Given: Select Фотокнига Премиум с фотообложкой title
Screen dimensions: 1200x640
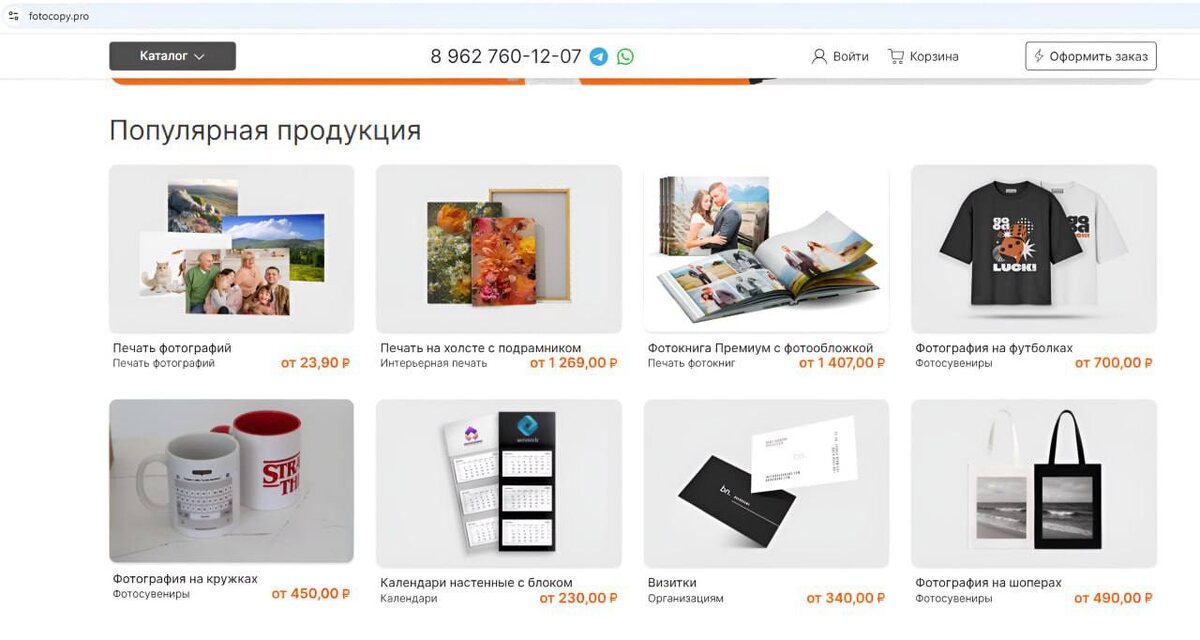Looking at the screenshot, I should pyautogui.click(x=760, y=348).
